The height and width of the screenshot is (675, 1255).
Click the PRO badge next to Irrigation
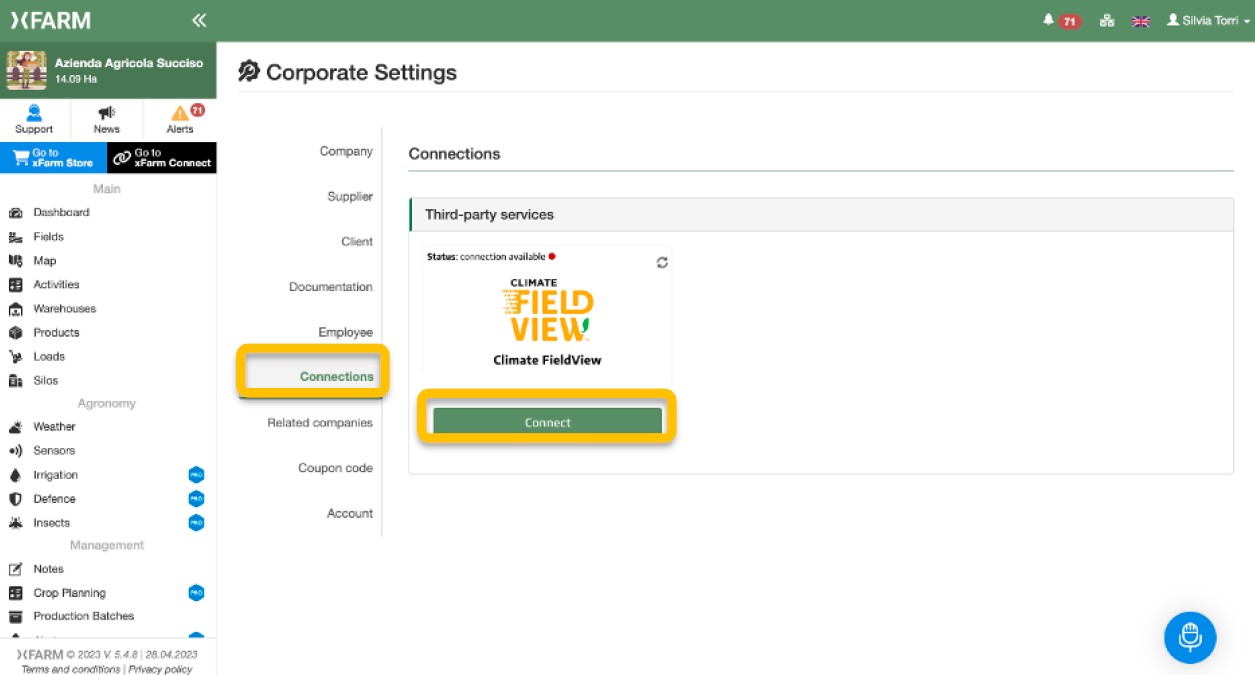196,475
